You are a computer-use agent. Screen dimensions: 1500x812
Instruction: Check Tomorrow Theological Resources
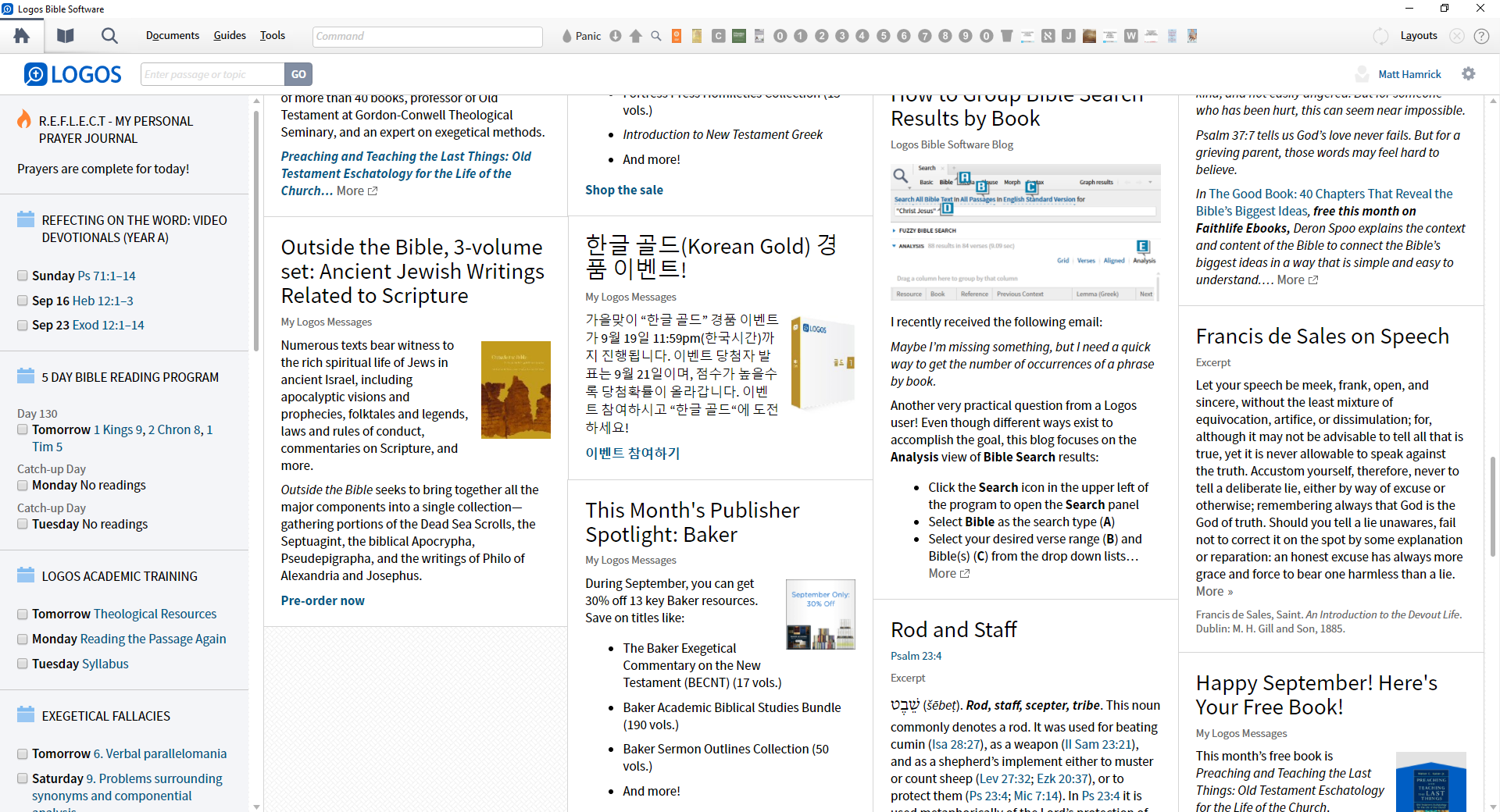point(23,614)
